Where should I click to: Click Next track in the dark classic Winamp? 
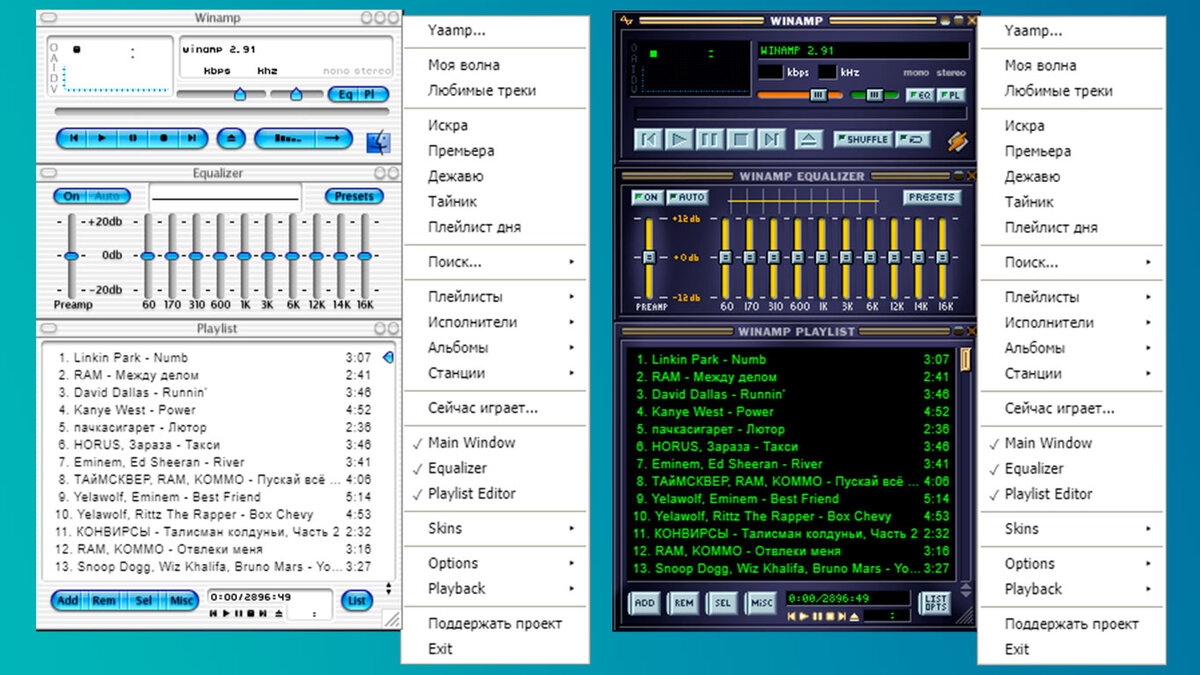tap(771, 139)
